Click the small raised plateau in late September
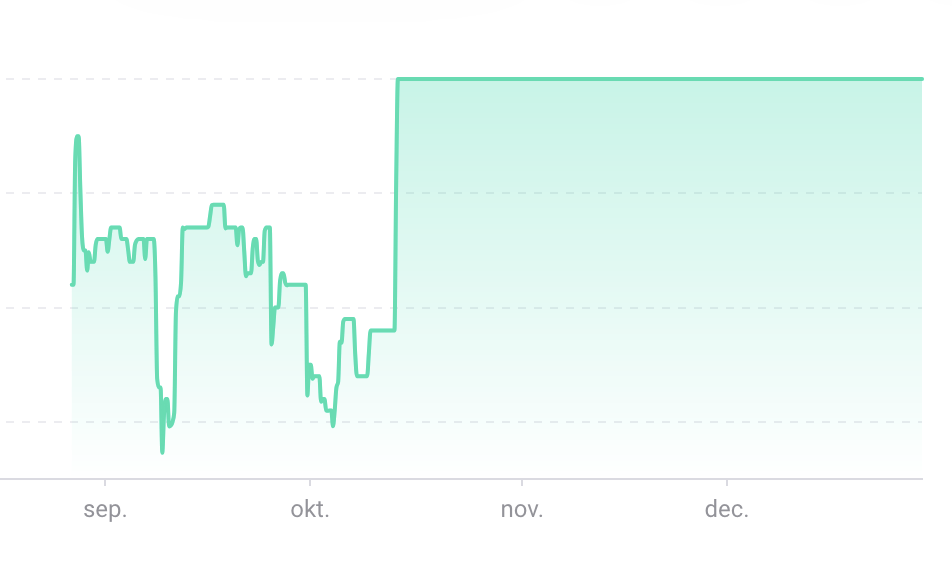The width and height of the screenshot is (952, 566). [x=217, y=206]
